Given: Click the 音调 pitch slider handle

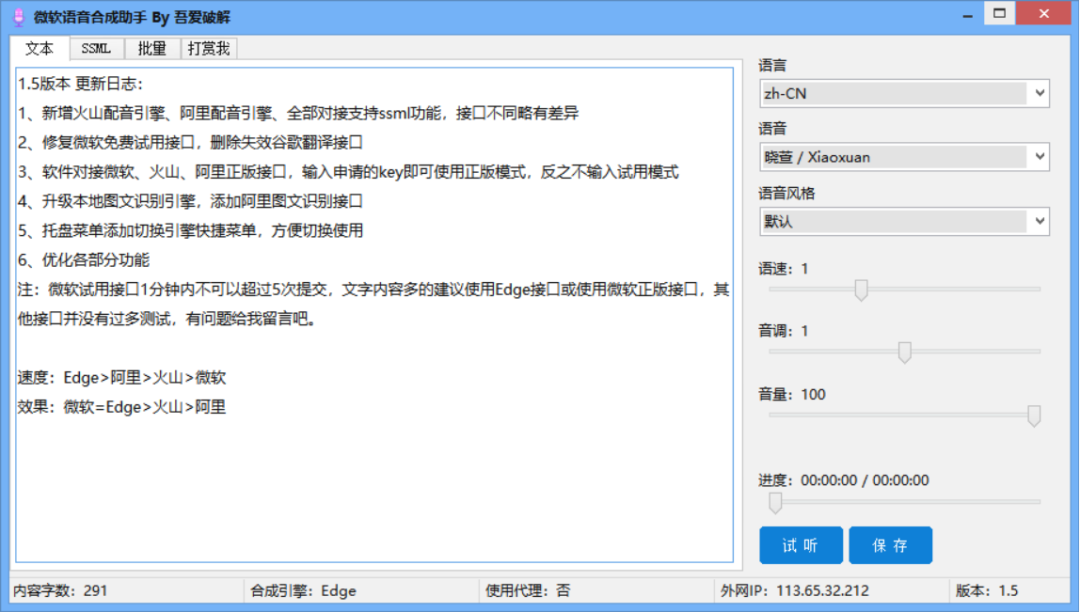Looking at the screenshot, I should [x=904, y=352].
